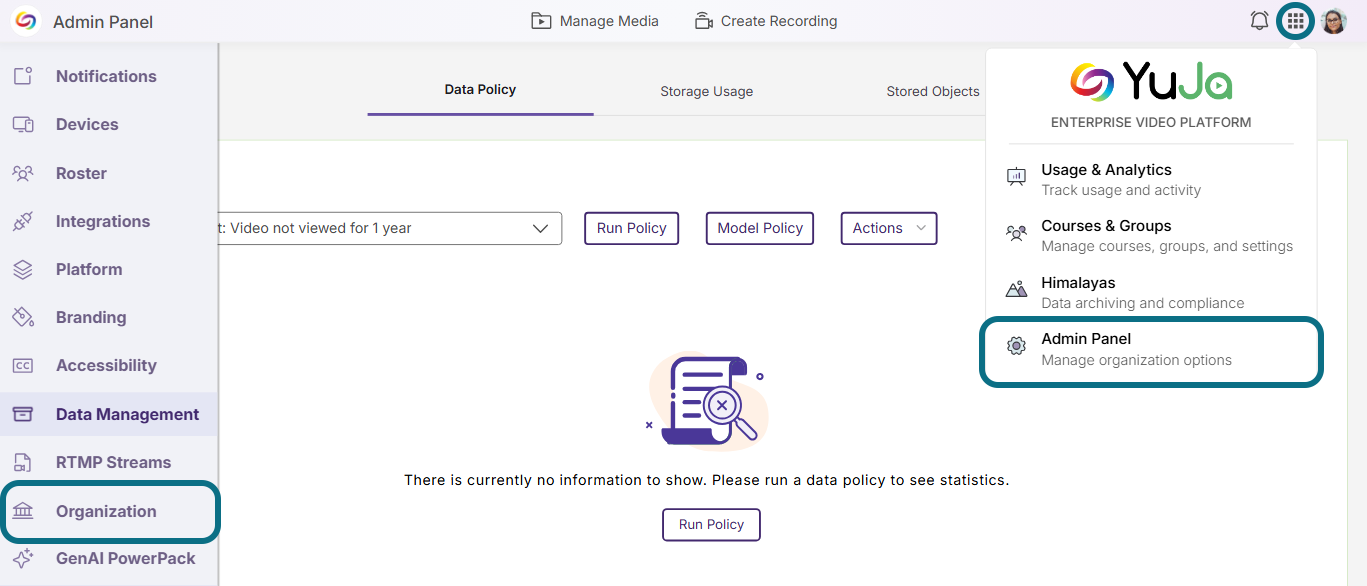Click the Usage & Analytics chart icon
Viewport: 1367px width, 586px height.
(1016, 177)
